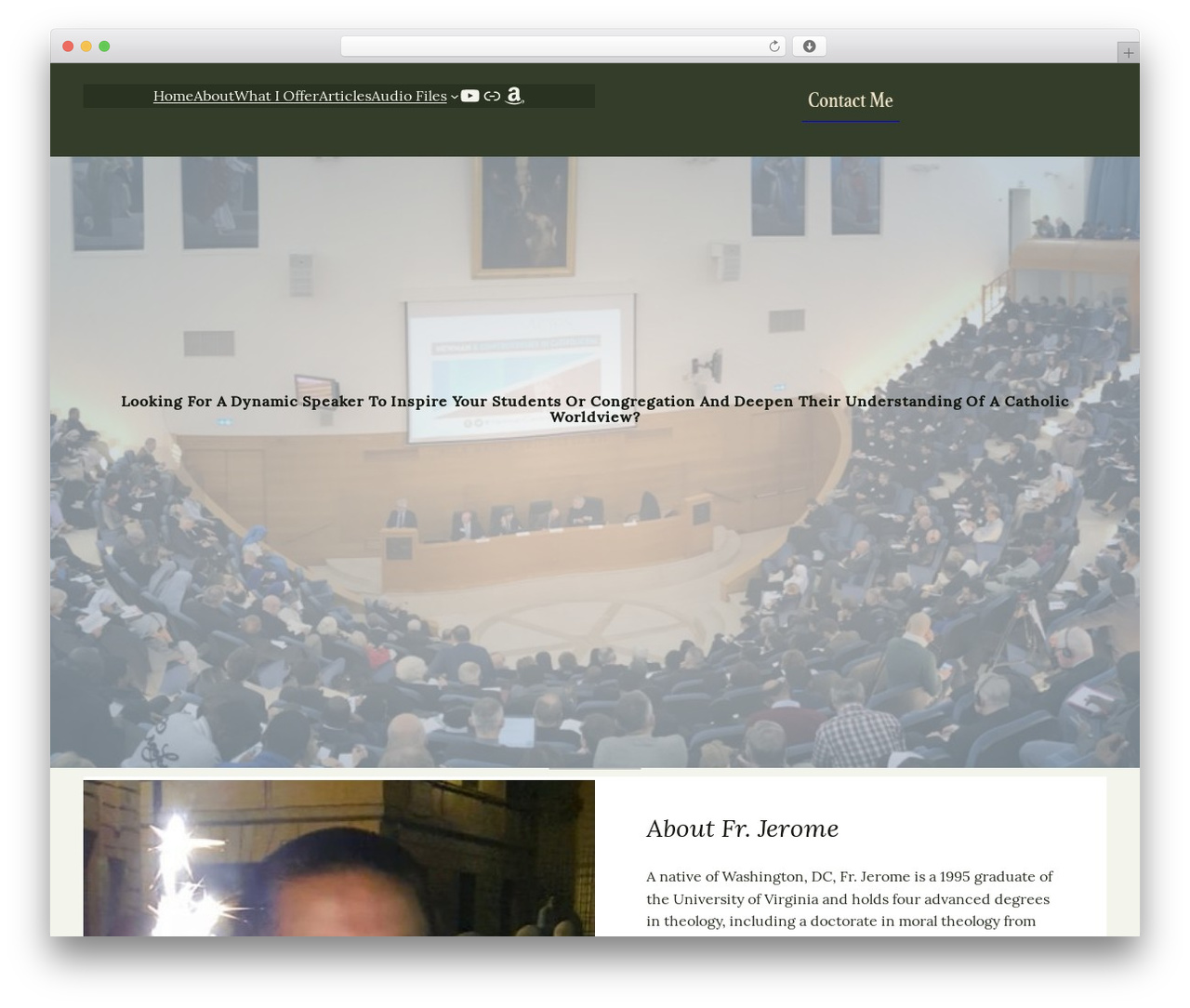Open the Articles menu item
Image resolution: width=1190 pixels, height=1008 pixels.
pyautogui.click(x=345, y=96)
